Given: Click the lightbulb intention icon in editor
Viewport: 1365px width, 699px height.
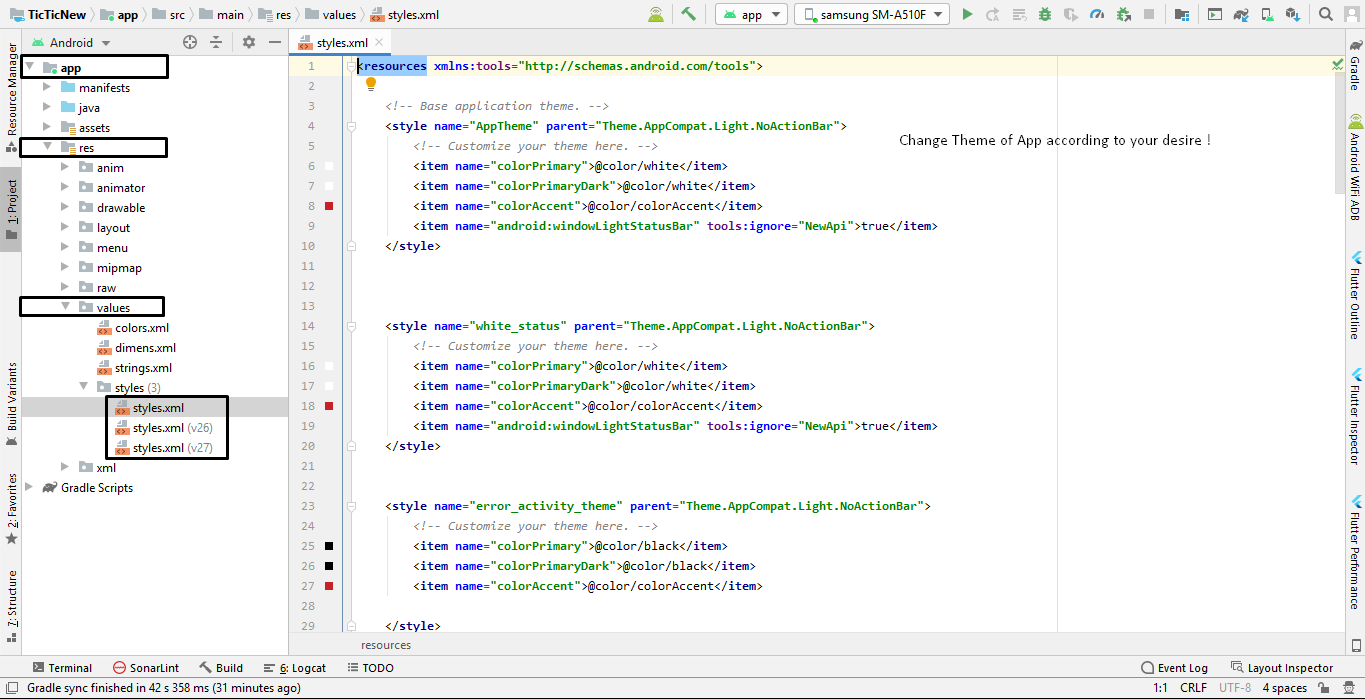Looking at the screenshot, I should click(371, 84).
